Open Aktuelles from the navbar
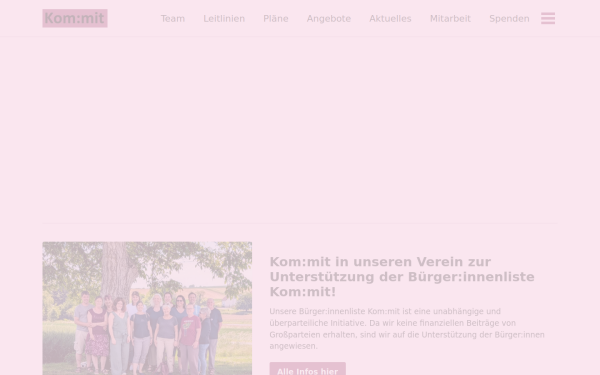Image resolution: width=600 pixels, height=375 pixels. coord(390,19)
